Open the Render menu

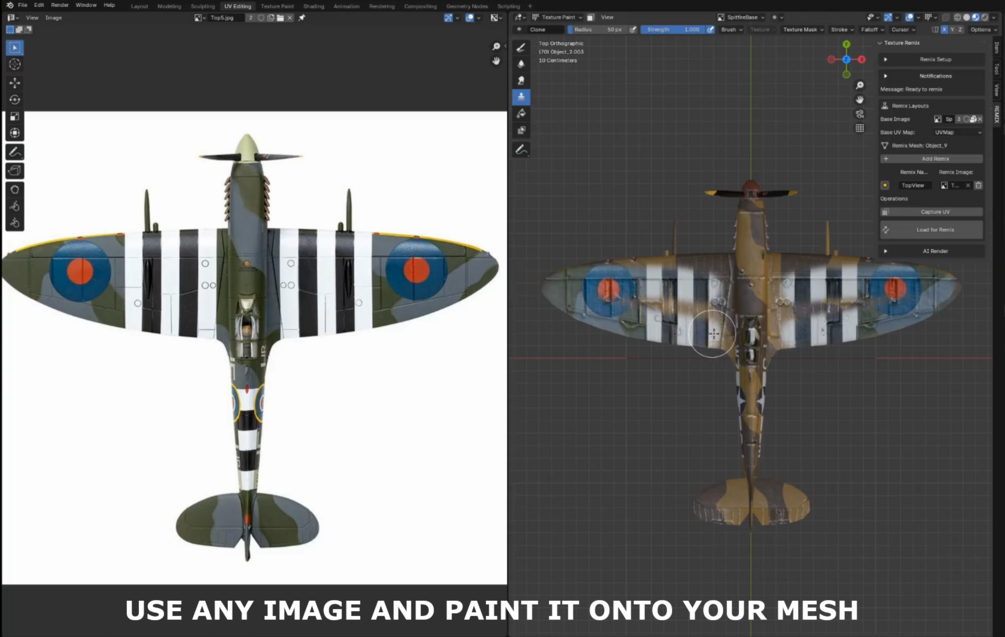tap(60, 5)
